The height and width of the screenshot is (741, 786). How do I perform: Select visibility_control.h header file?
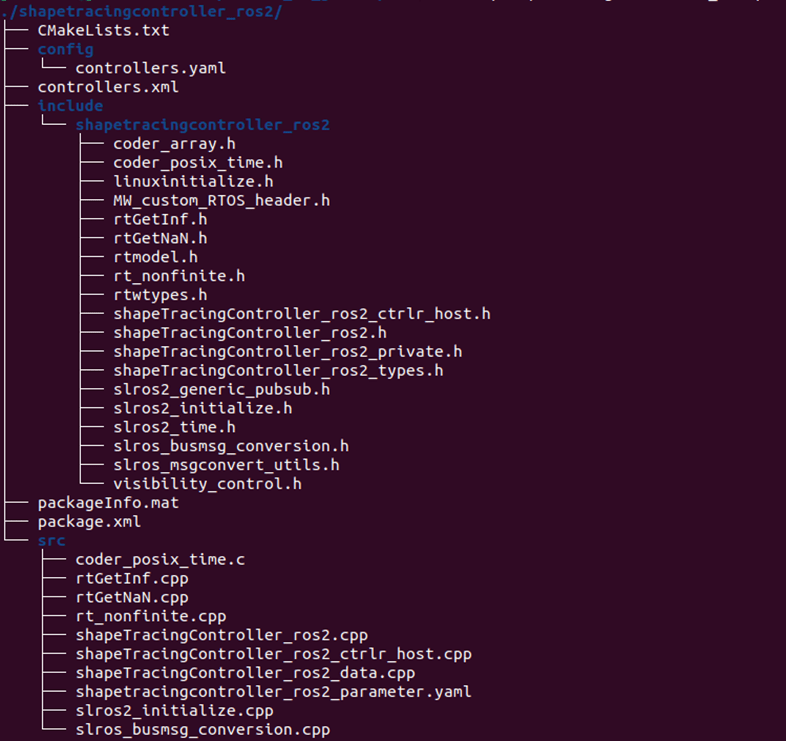coord(207,484)
